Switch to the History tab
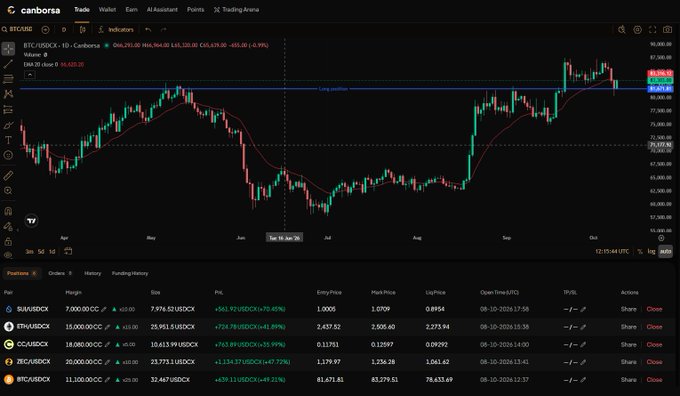Screen dimensions: 680x396 92,273
